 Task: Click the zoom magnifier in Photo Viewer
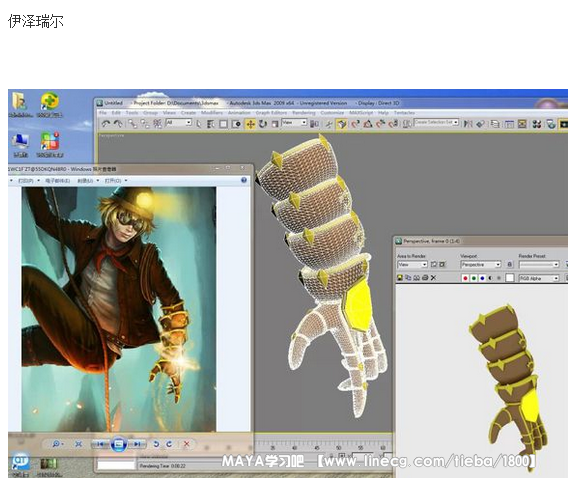tap(57, 444)
